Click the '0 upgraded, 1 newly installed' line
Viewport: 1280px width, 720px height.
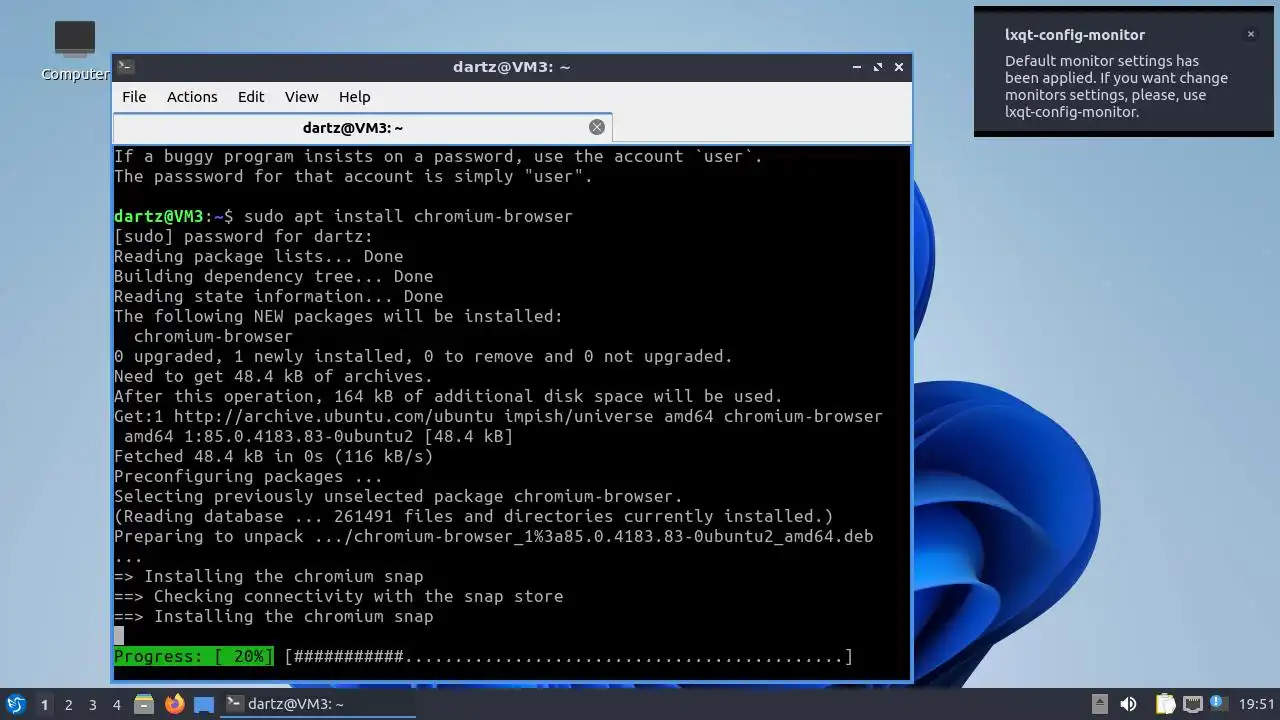pyautogui.click(x=423, y=357)
